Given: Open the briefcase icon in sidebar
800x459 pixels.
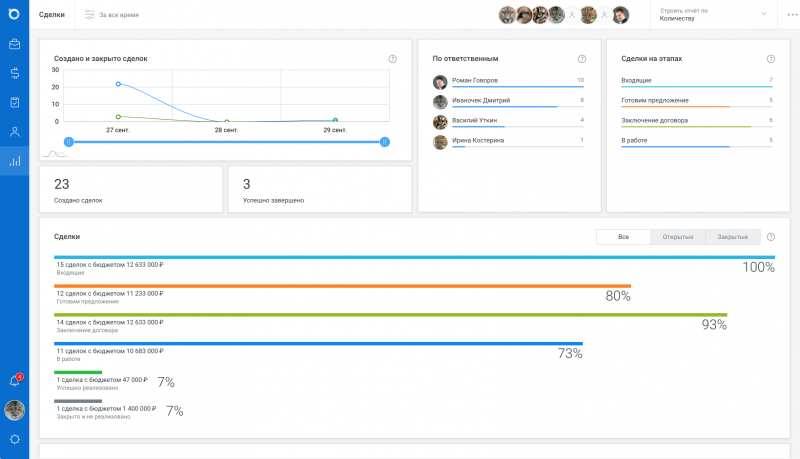Looking at the screenshot, I should click(15, 44).
